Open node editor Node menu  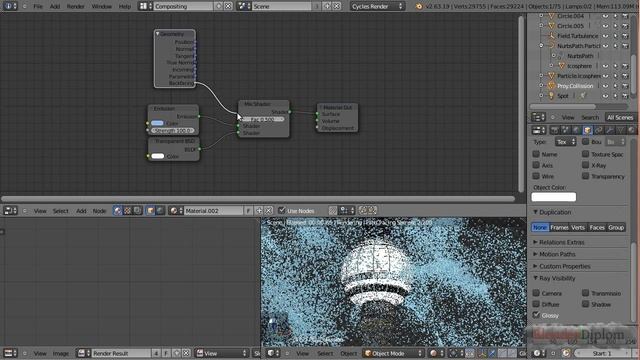tap(99, 211)
